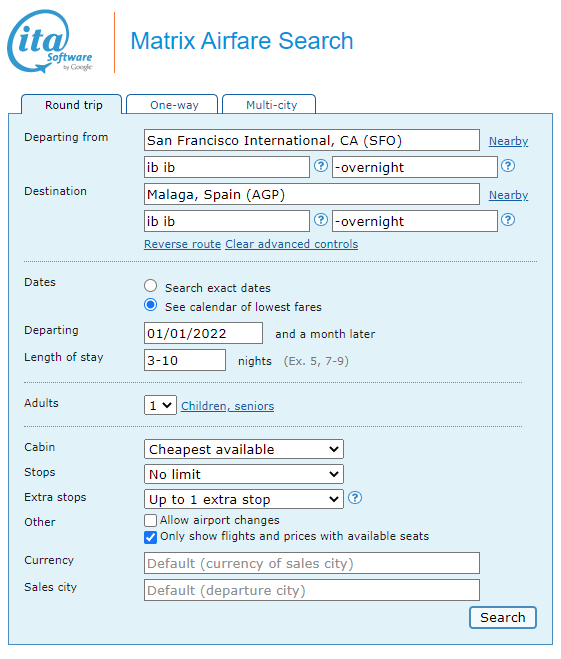Click the Reverse route link
Viewport: 561px width, 659px height.
point(182,244)
